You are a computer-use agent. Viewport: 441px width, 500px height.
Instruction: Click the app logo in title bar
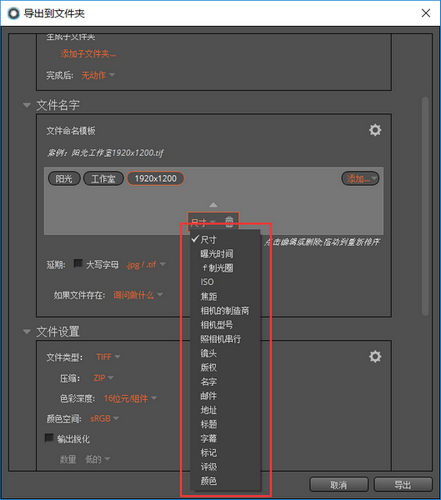point(14,14)
